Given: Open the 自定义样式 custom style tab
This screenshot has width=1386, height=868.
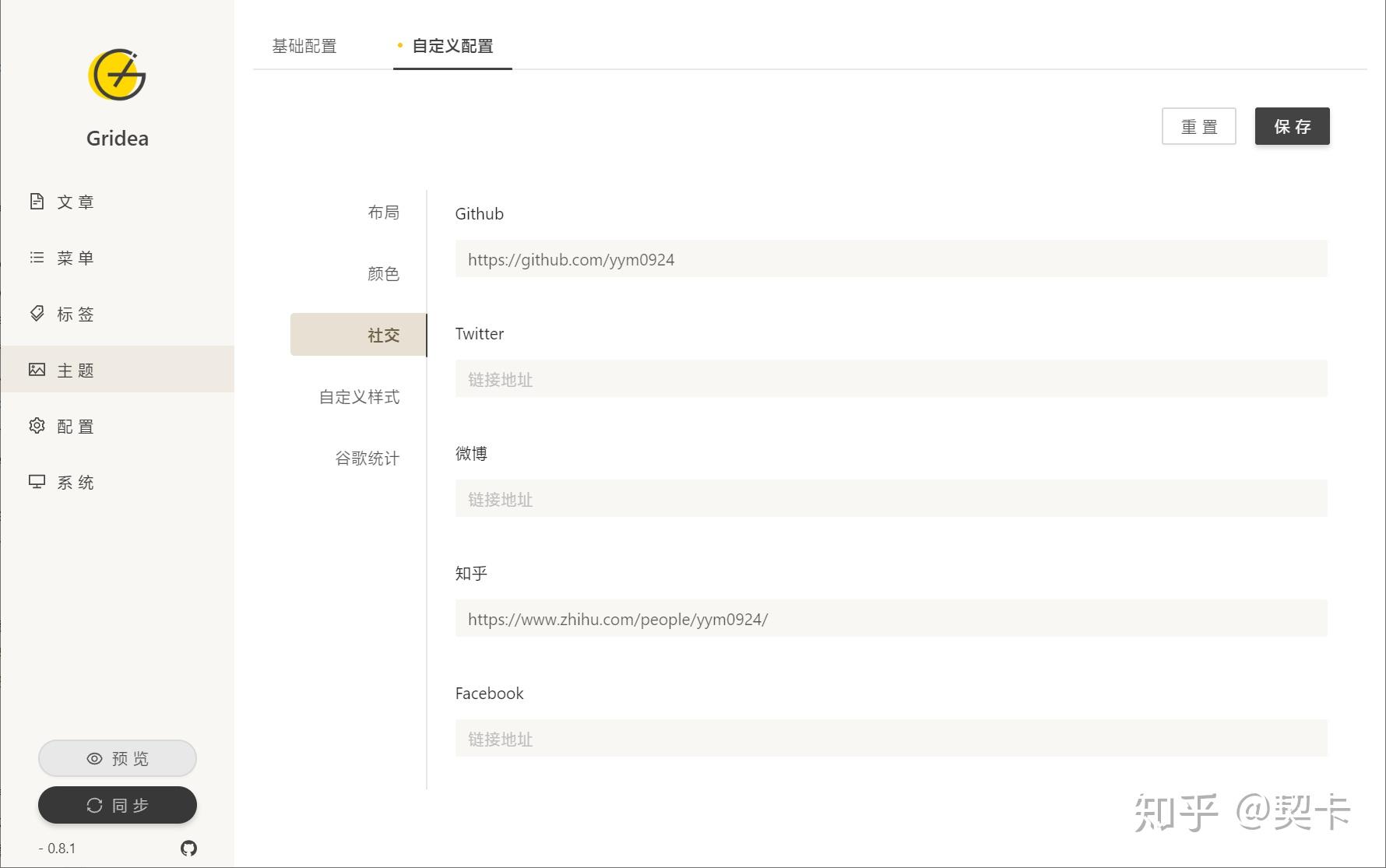Looking at the screenshot, I should 359,396.
